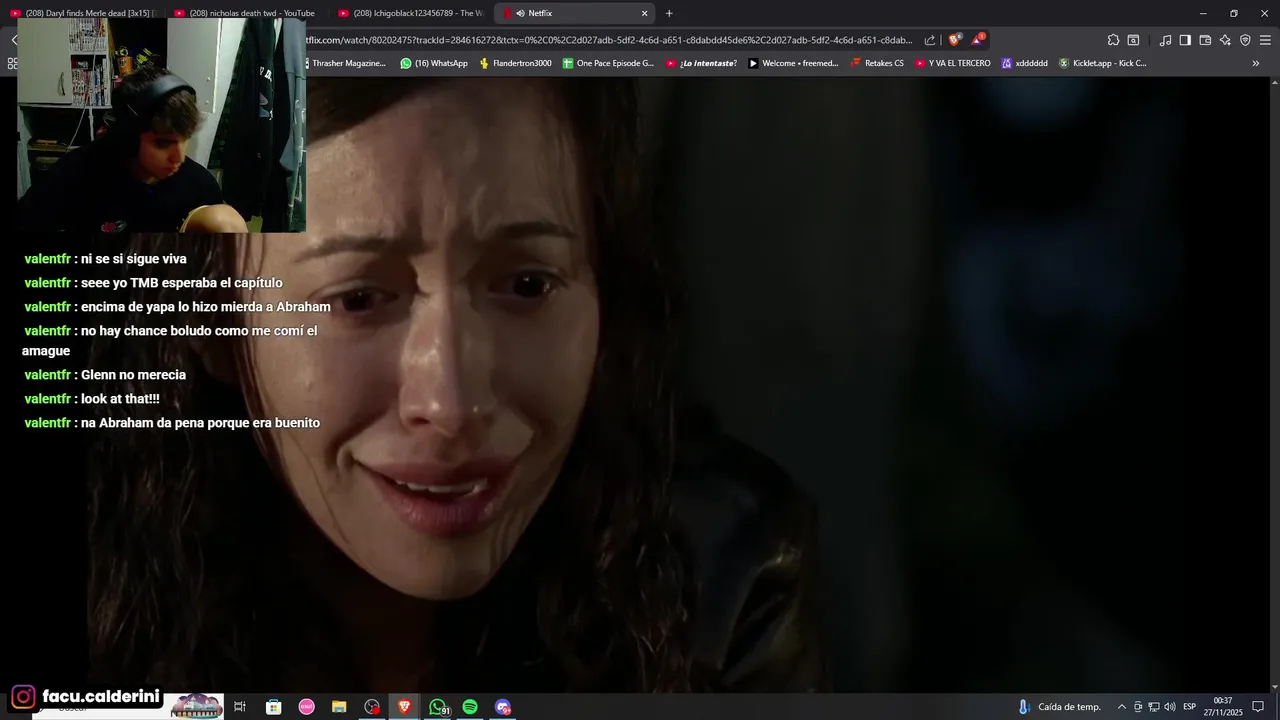Open the Brave VPN shield icon

[1245, 40]
